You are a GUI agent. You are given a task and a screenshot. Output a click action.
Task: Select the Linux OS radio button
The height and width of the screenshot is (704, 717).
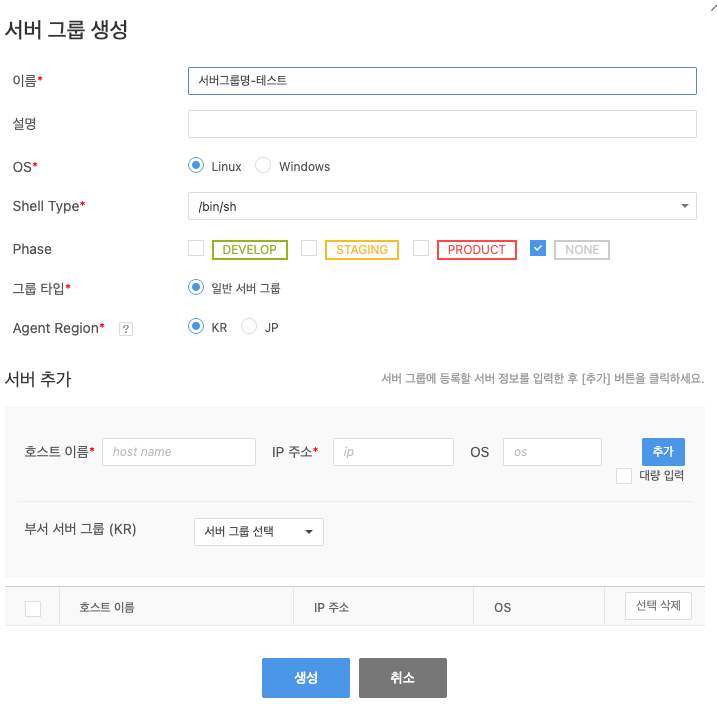coord(196,165)
